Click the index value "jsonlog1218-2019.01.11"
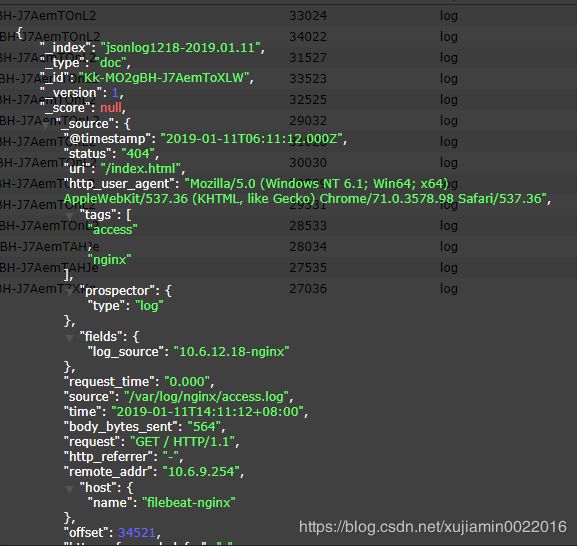This screenshot has height=546, width=577. click(181, 47)
